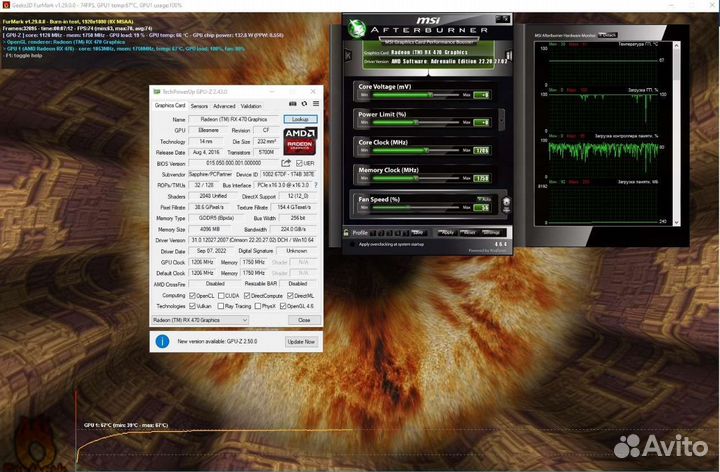Click the Detach button in Hardware Monitor

[608, 35]
